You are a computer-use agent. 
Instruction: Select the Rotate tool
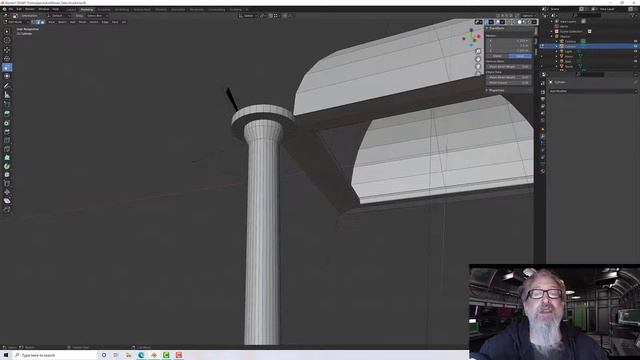[7, 59]
